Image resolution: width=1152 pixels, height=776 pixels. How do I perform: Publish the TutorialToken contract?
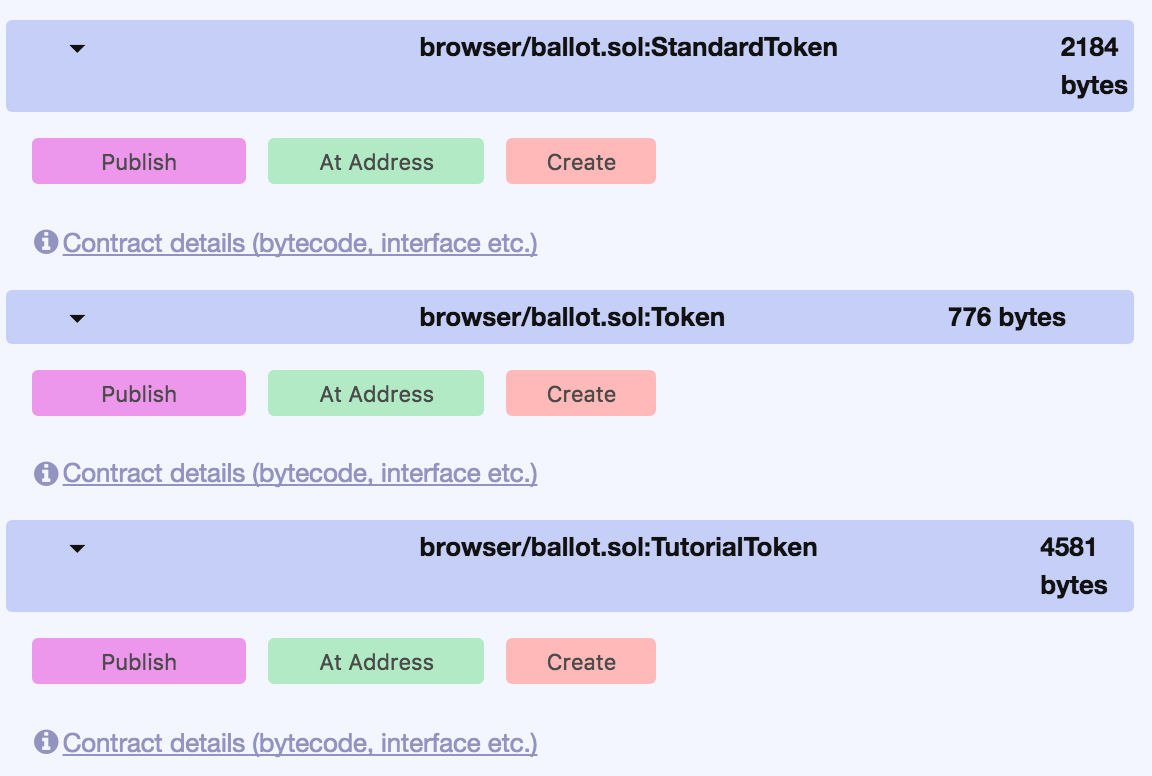pyautogui.click(x=139, y=662)
